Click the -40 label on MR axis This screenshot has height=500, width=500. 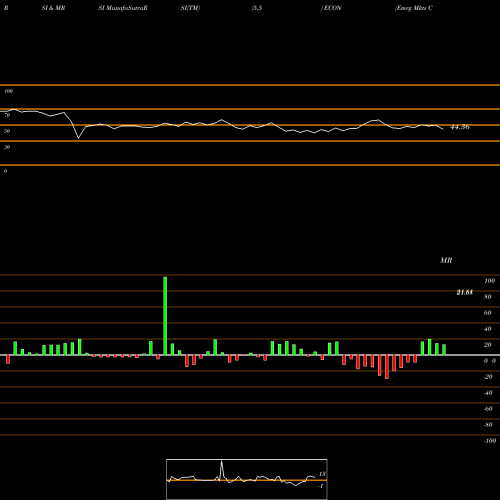[488, 393]
